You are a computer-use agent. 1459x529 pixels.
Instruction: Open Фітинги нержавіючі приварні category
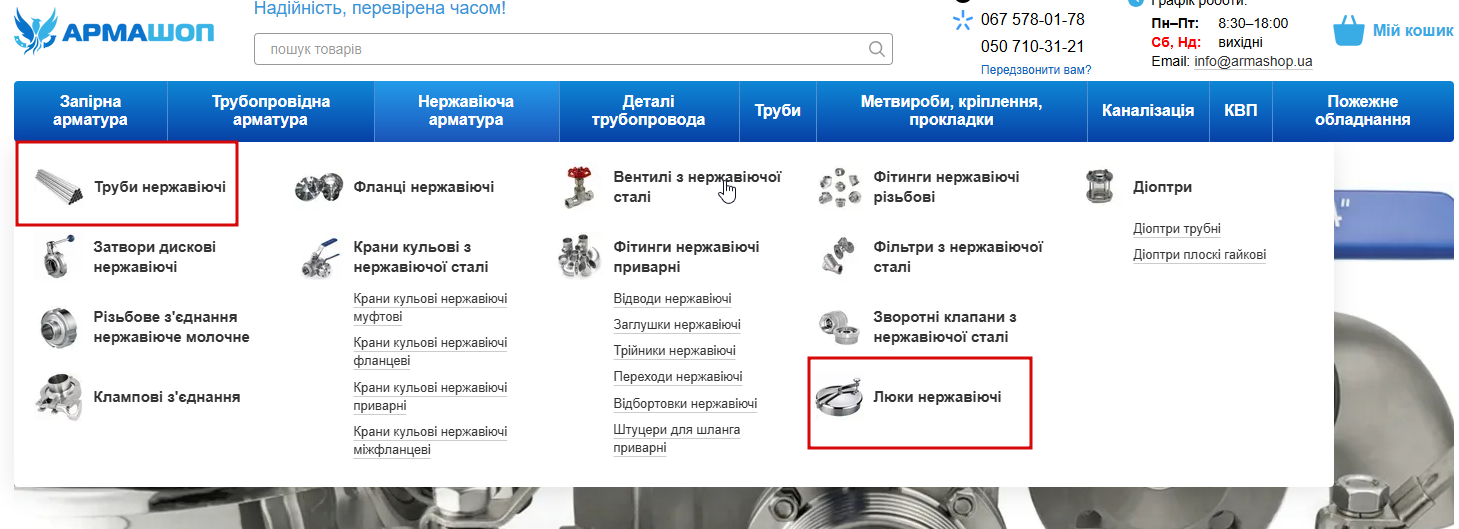coord(687,257)
